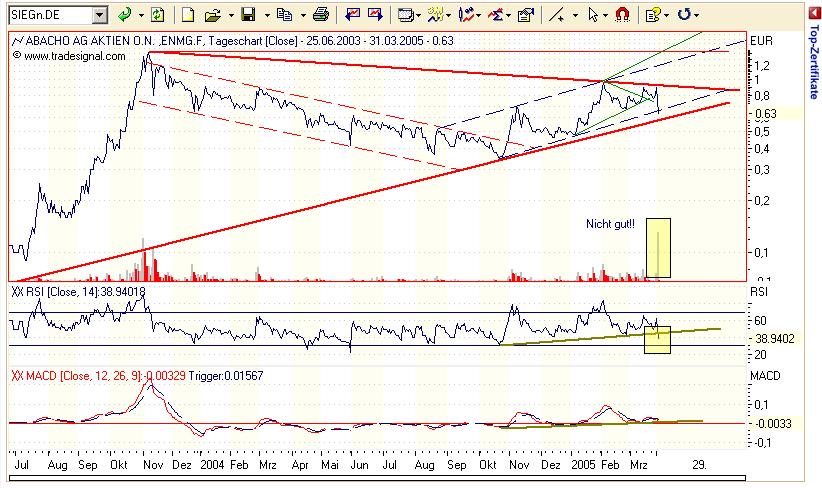Click the '29.' date label on time axis
Screen dimensions: 822x488
pos(699,464)
